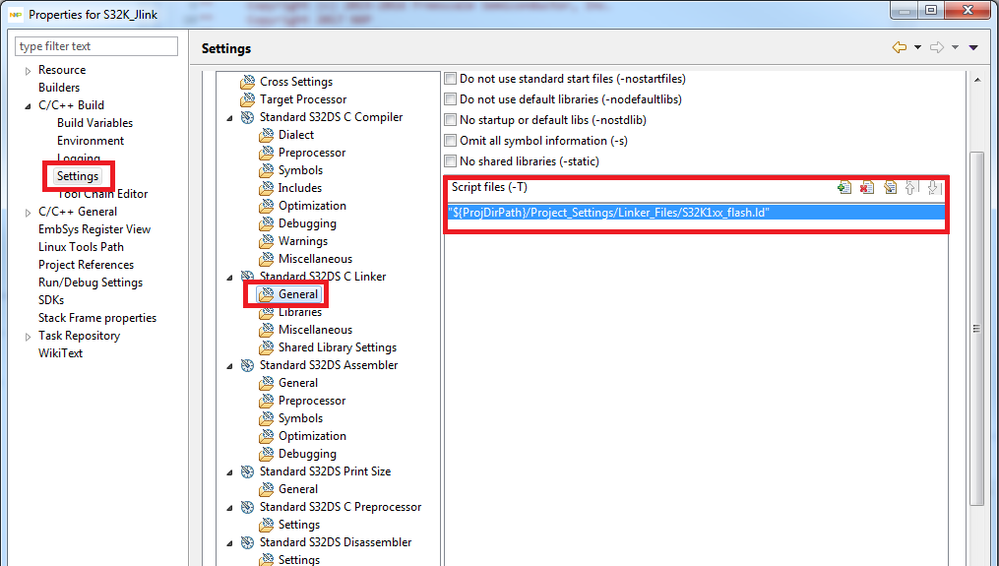999x566 pixels.
Task: Select Preprocessor under S32DS Assembler
Action: pos(312,400)
